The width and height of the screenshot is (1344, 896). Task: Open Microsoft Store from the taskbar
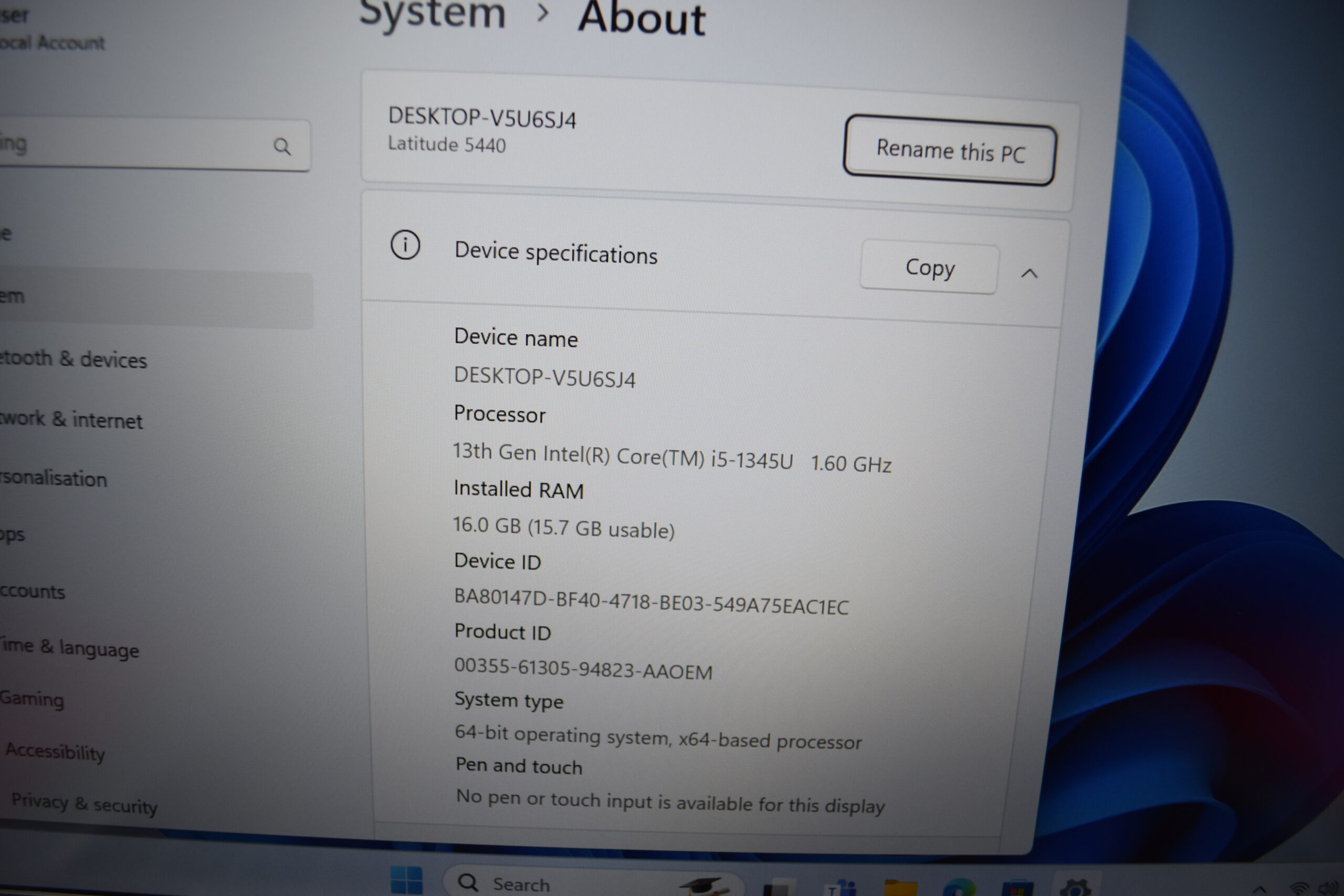pos(1018,887)
